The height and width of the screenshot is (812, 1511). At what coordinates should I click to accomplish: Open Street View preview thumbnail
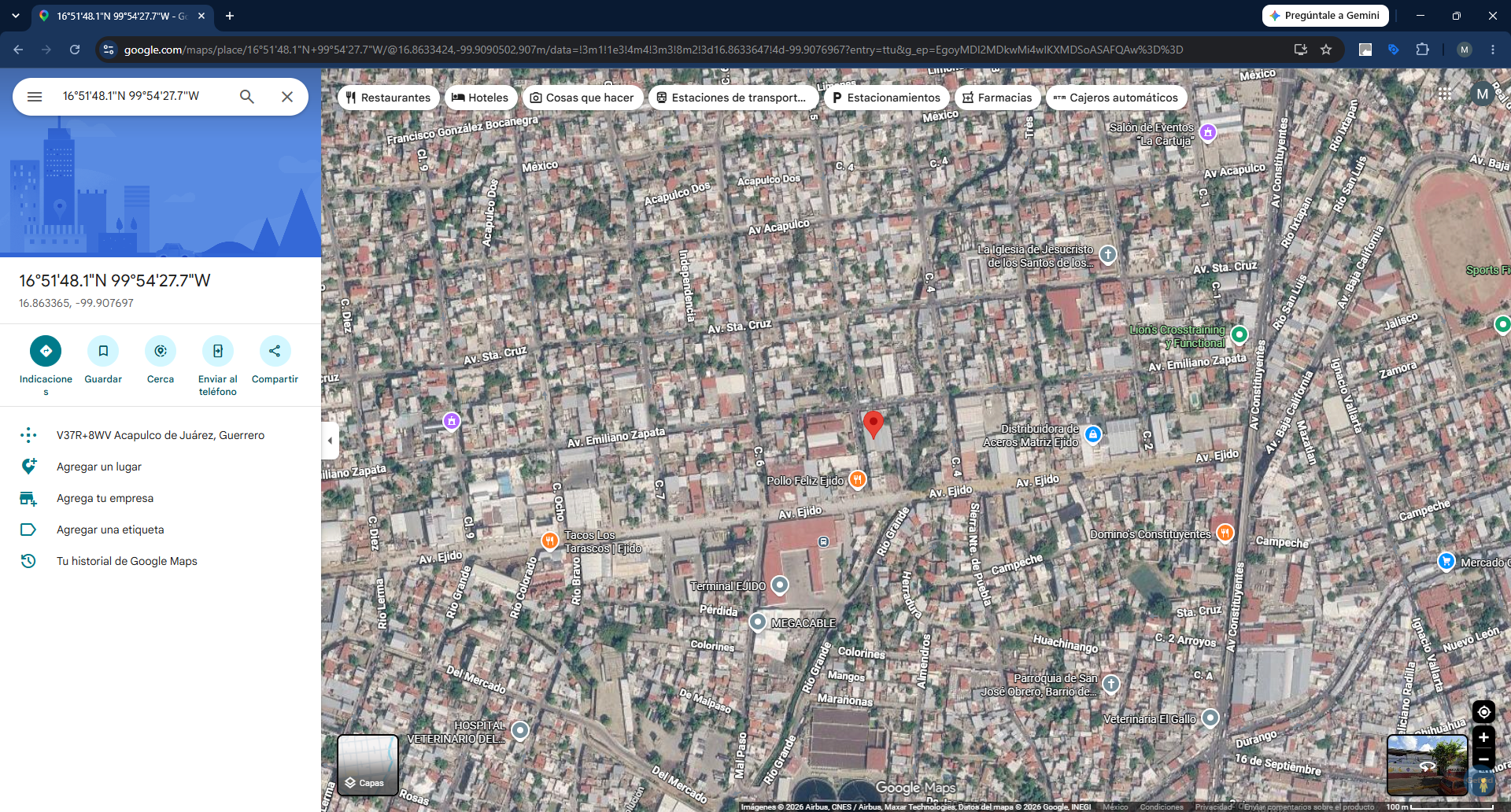[x=1427, y=765]
